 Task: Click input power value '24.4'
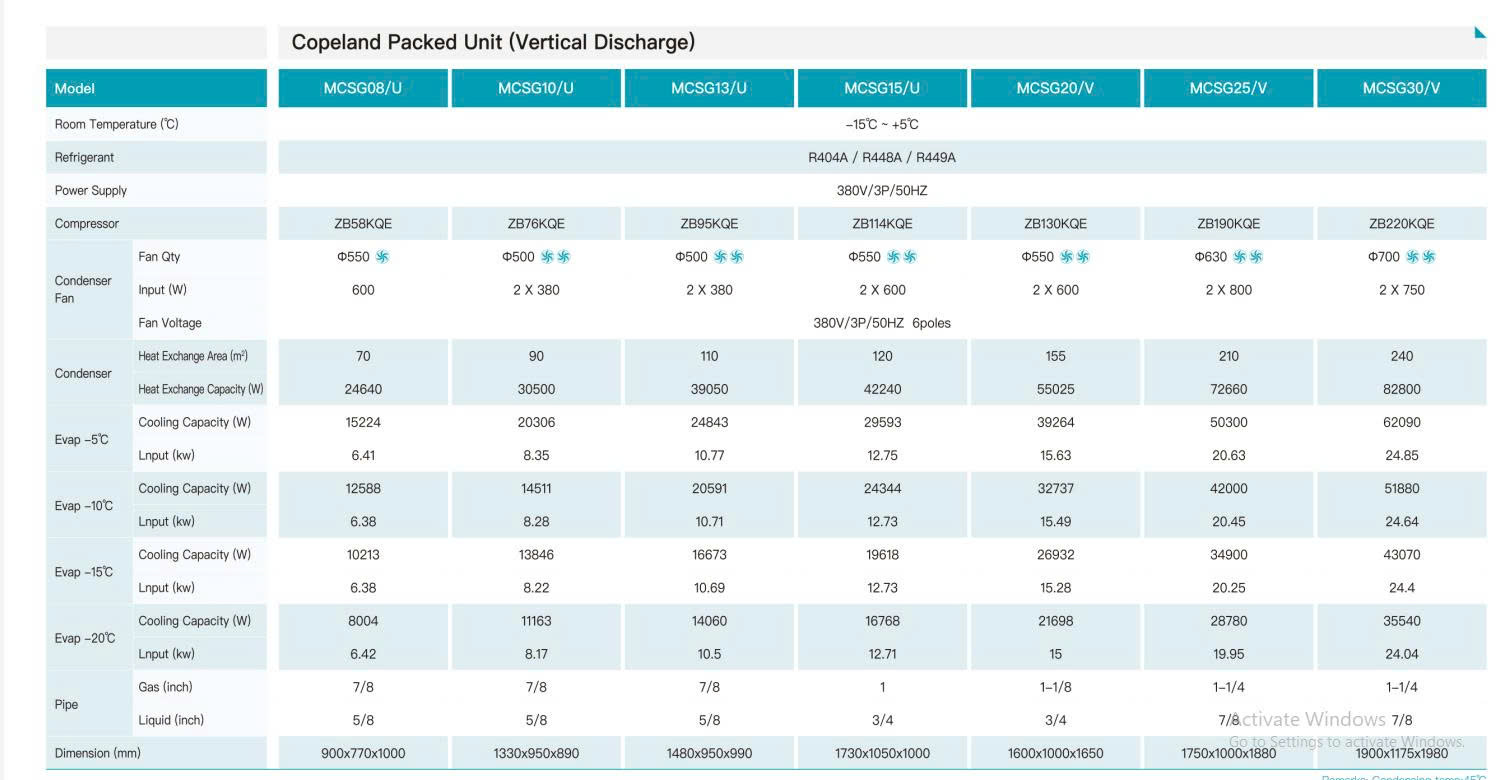[1401, 587]
